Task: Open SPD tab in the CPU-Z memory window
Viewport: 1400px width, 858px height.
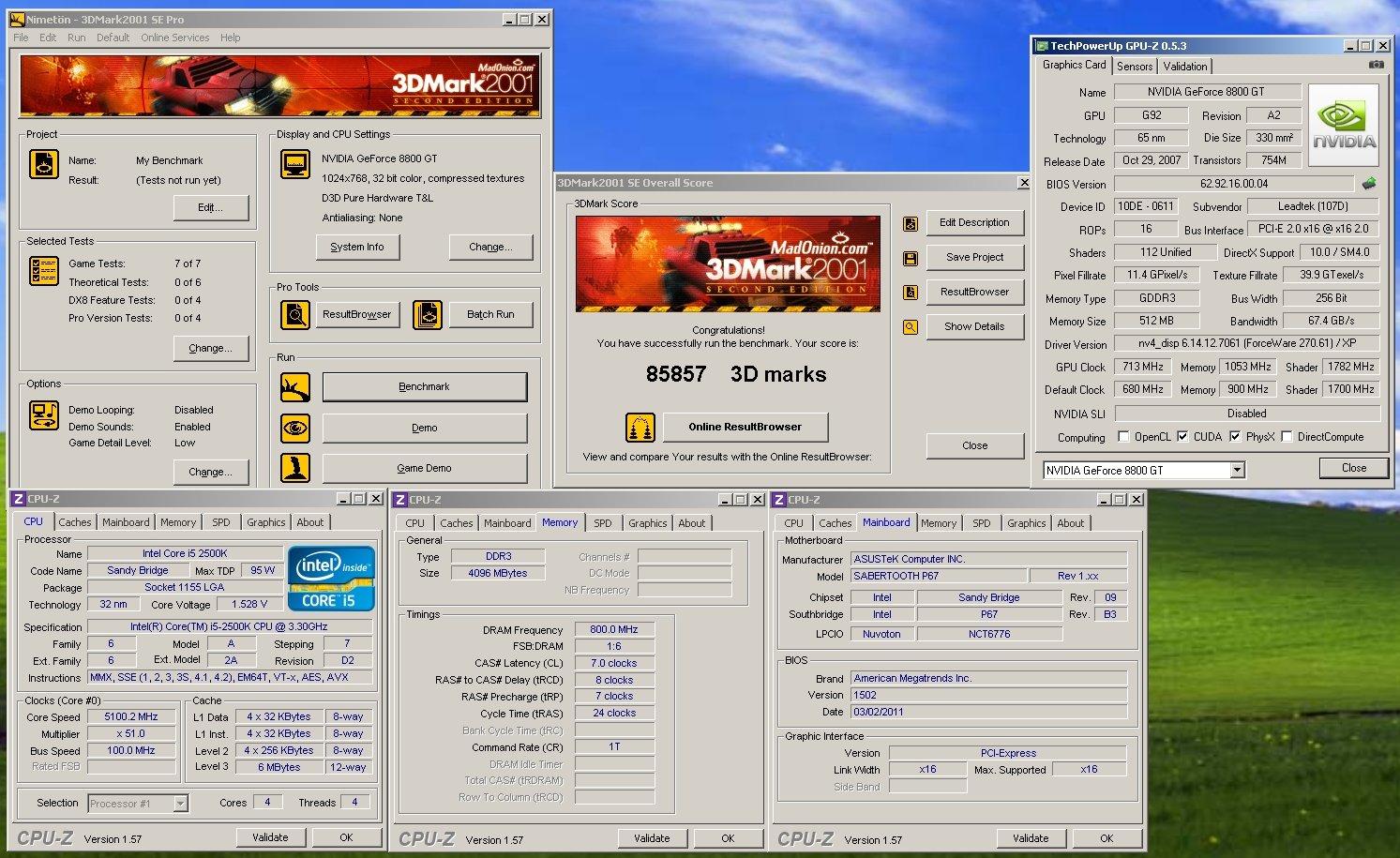Action: point(603,524)
